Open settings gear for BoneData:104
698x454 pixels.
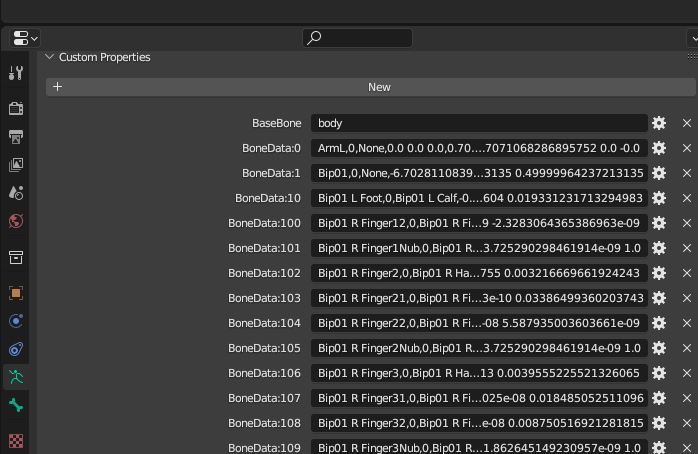tap(659, 323)
